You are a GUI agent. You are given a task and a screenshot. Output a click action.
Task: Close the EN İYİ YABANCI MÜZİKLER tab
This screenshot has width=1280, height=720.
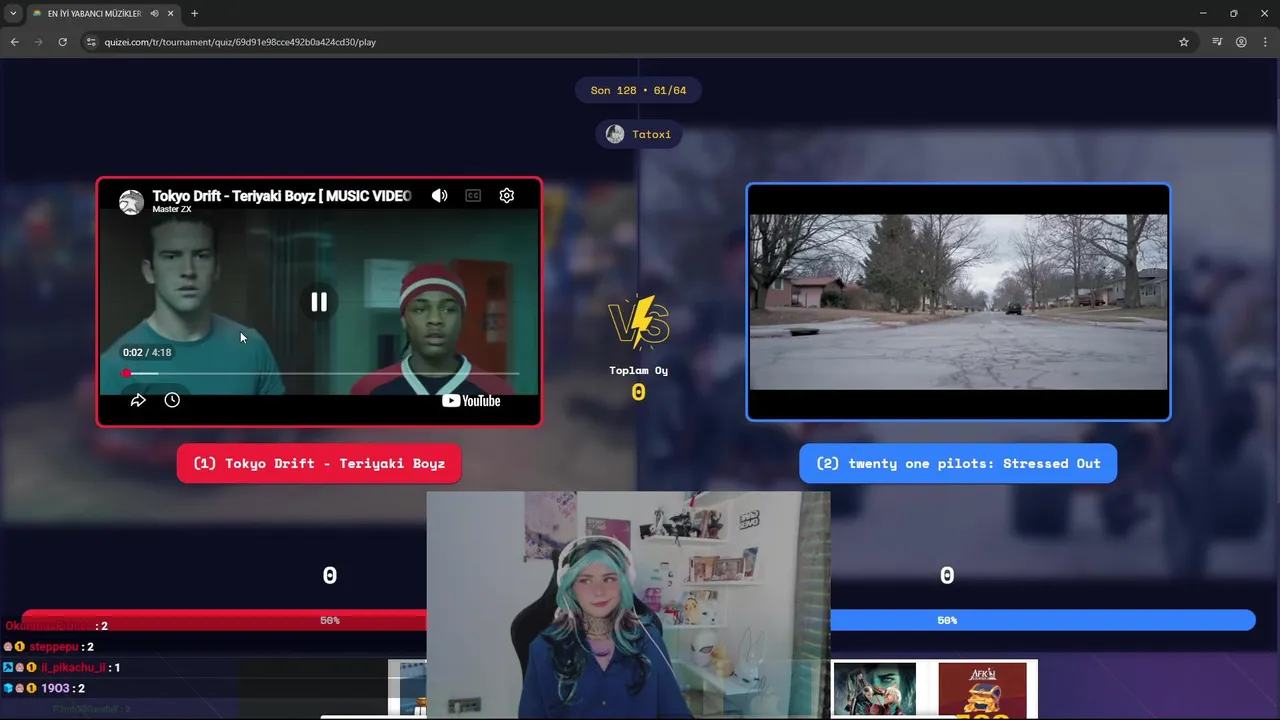171,13
